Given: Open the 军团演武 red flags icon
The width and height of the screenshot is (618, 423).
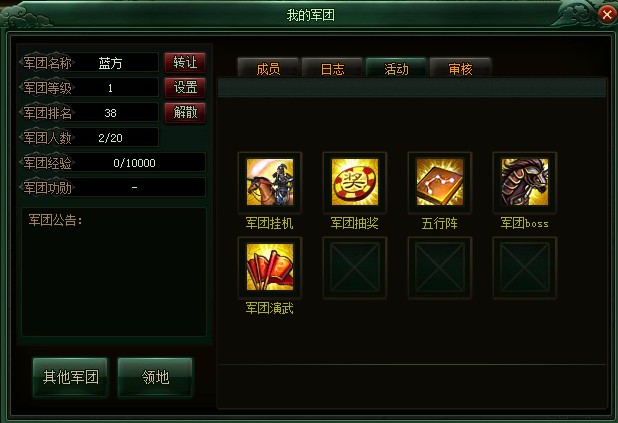Looking at the screenshot, I should [x=270, y=267].
